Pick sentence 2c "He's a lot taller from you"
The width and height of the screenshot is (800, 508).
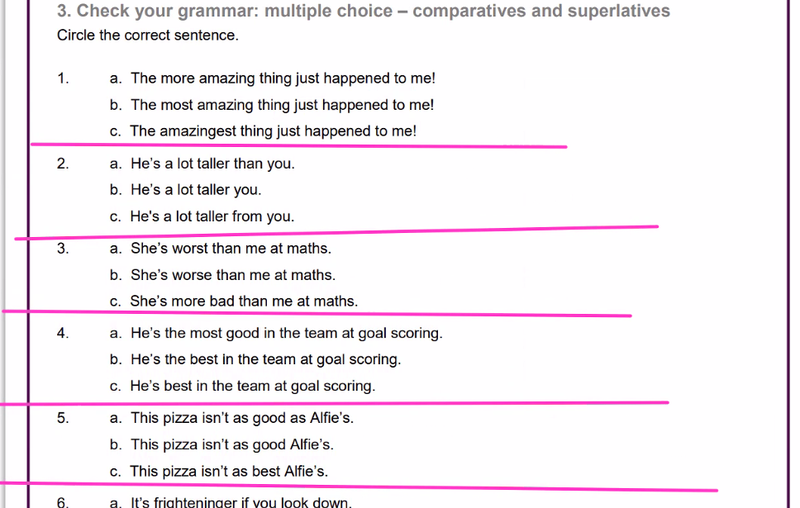pos(212,216)
